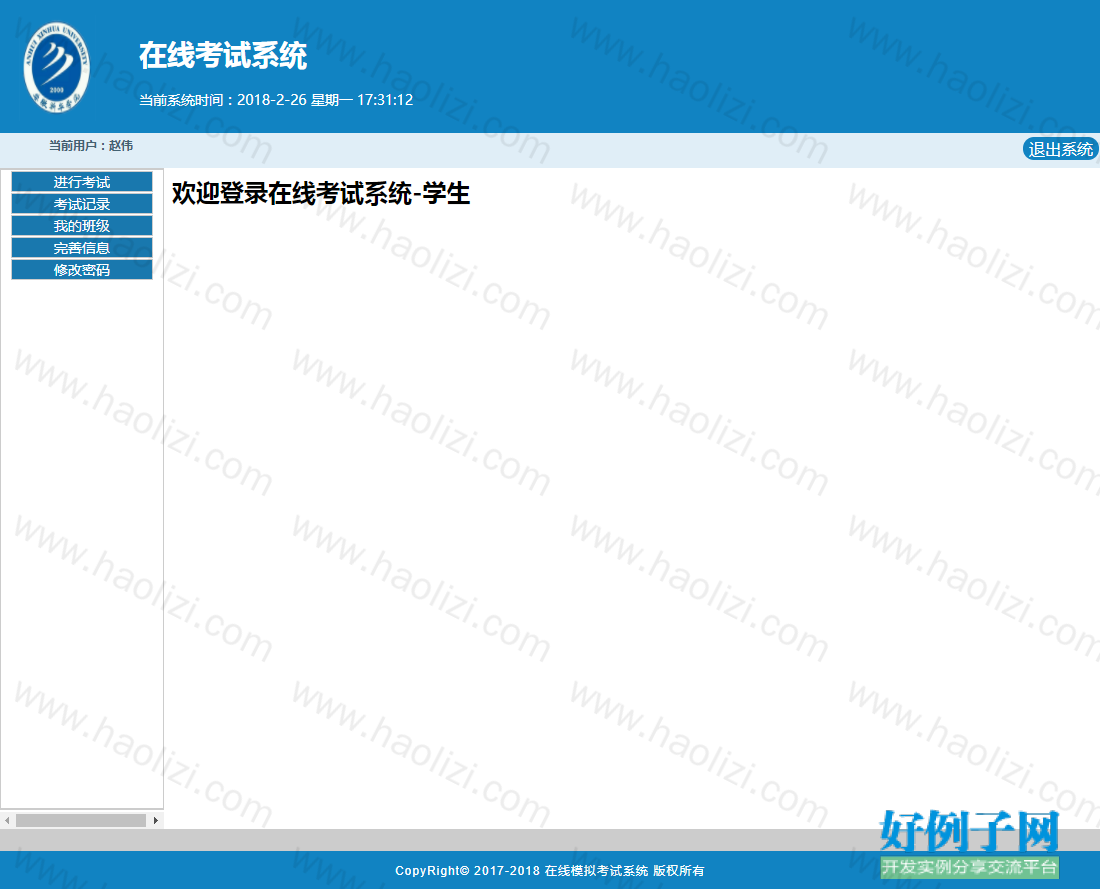This screenshot has width=1100, height=889.
Task: Click the CopyRight 2017-2018 footer text
Action: (549, 870)
